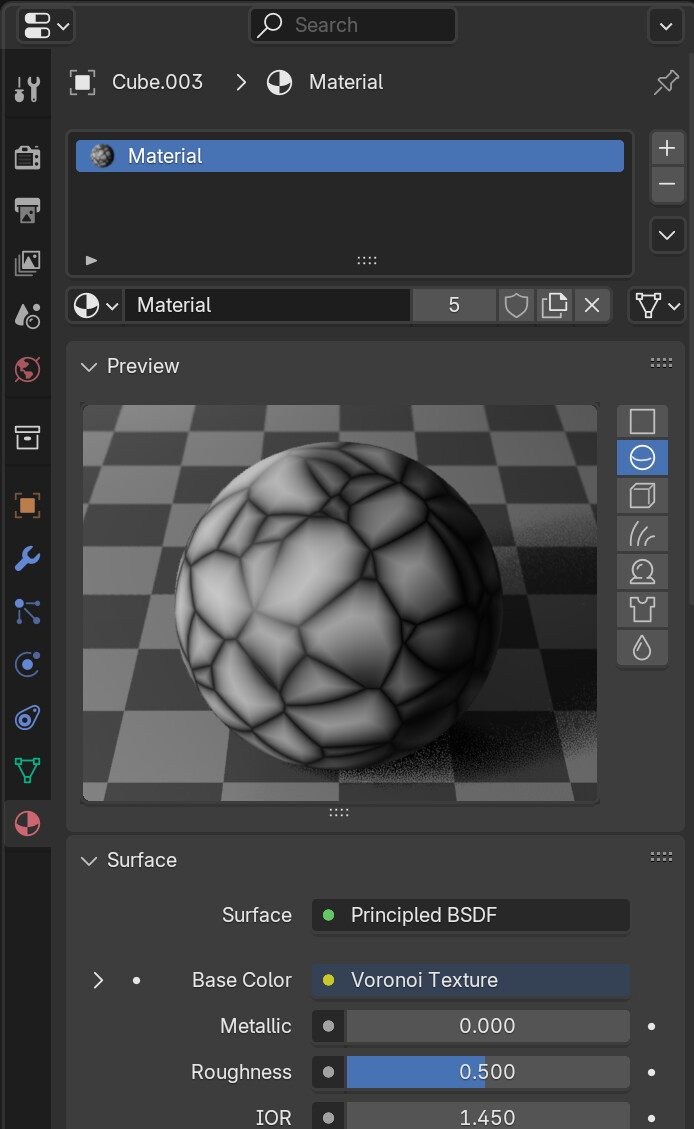Click the Cube.003 object icon
694x1129 pixels.
tap(82, 82)
